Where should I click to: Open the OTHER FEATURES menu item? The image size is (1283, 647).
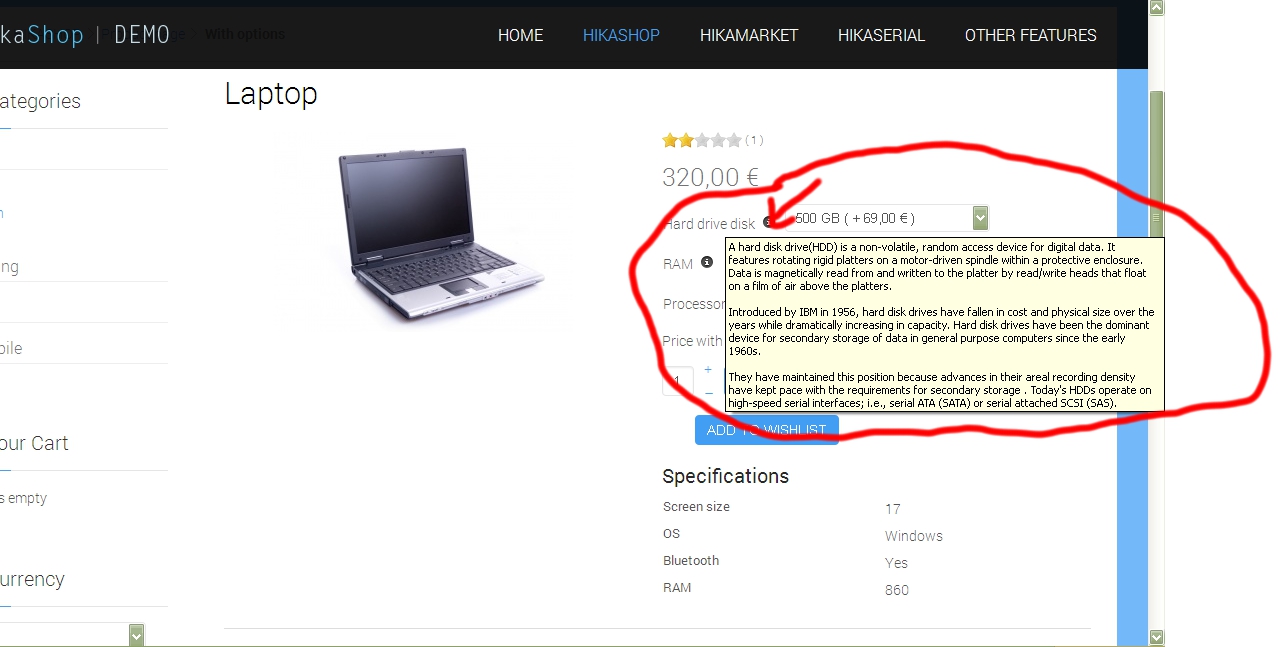pyautogui.click(x=1030, y=35)
